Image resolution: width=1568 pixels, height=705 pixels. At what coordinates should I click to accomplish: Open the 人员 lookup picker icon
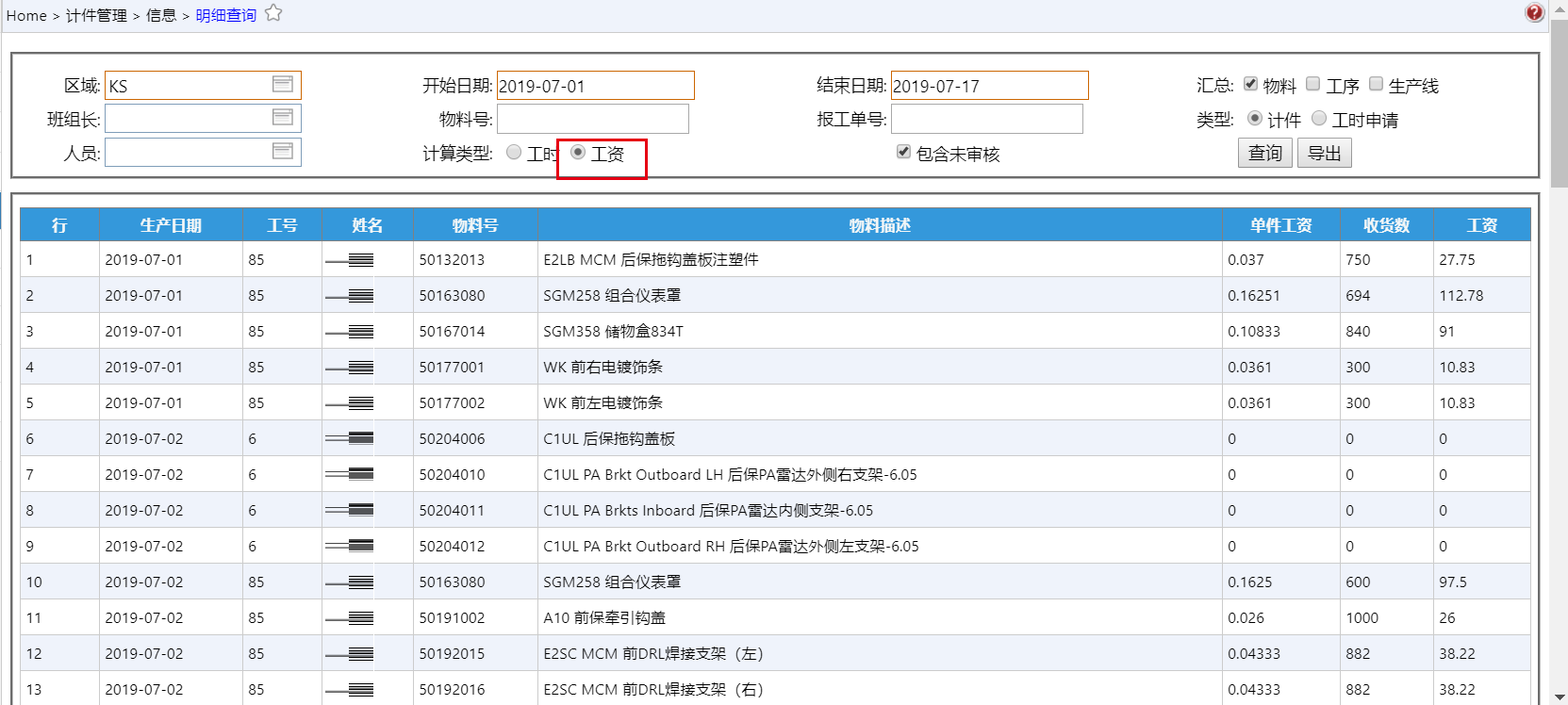pyautogui.click(x=283, y=152)
